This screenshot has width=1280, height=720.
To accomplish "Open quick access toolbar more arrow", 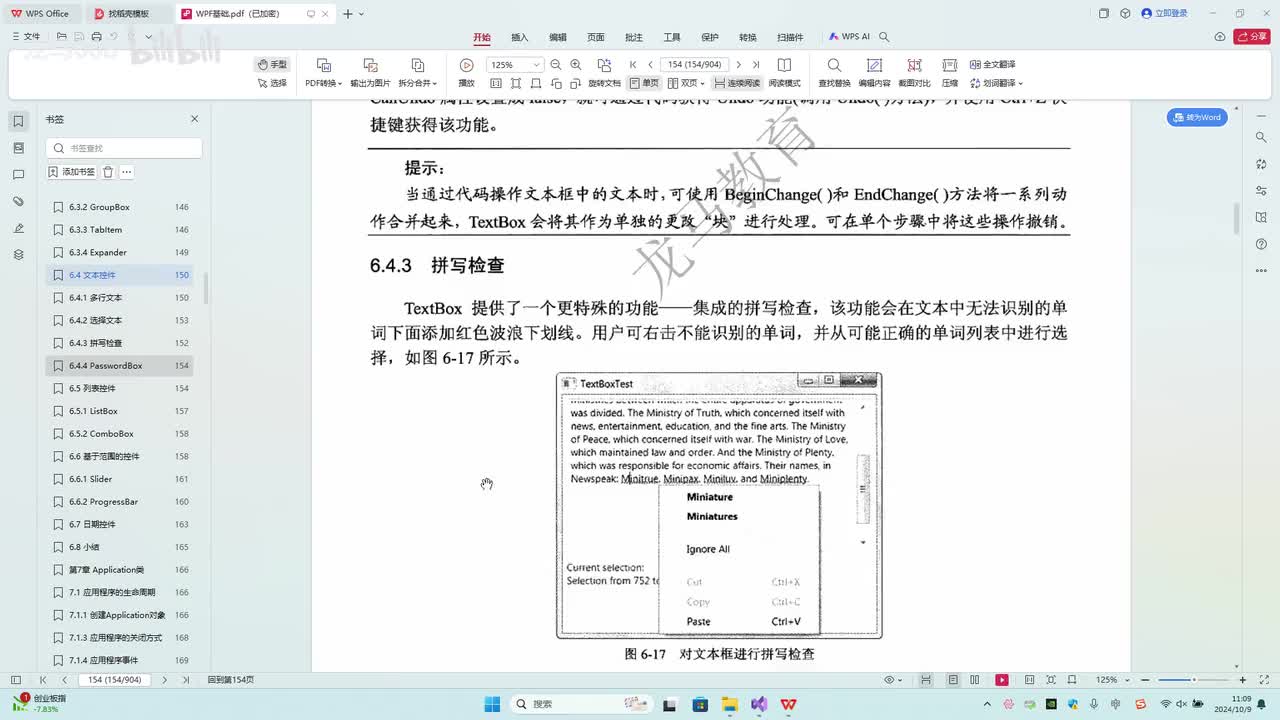I will pos(149,37).
